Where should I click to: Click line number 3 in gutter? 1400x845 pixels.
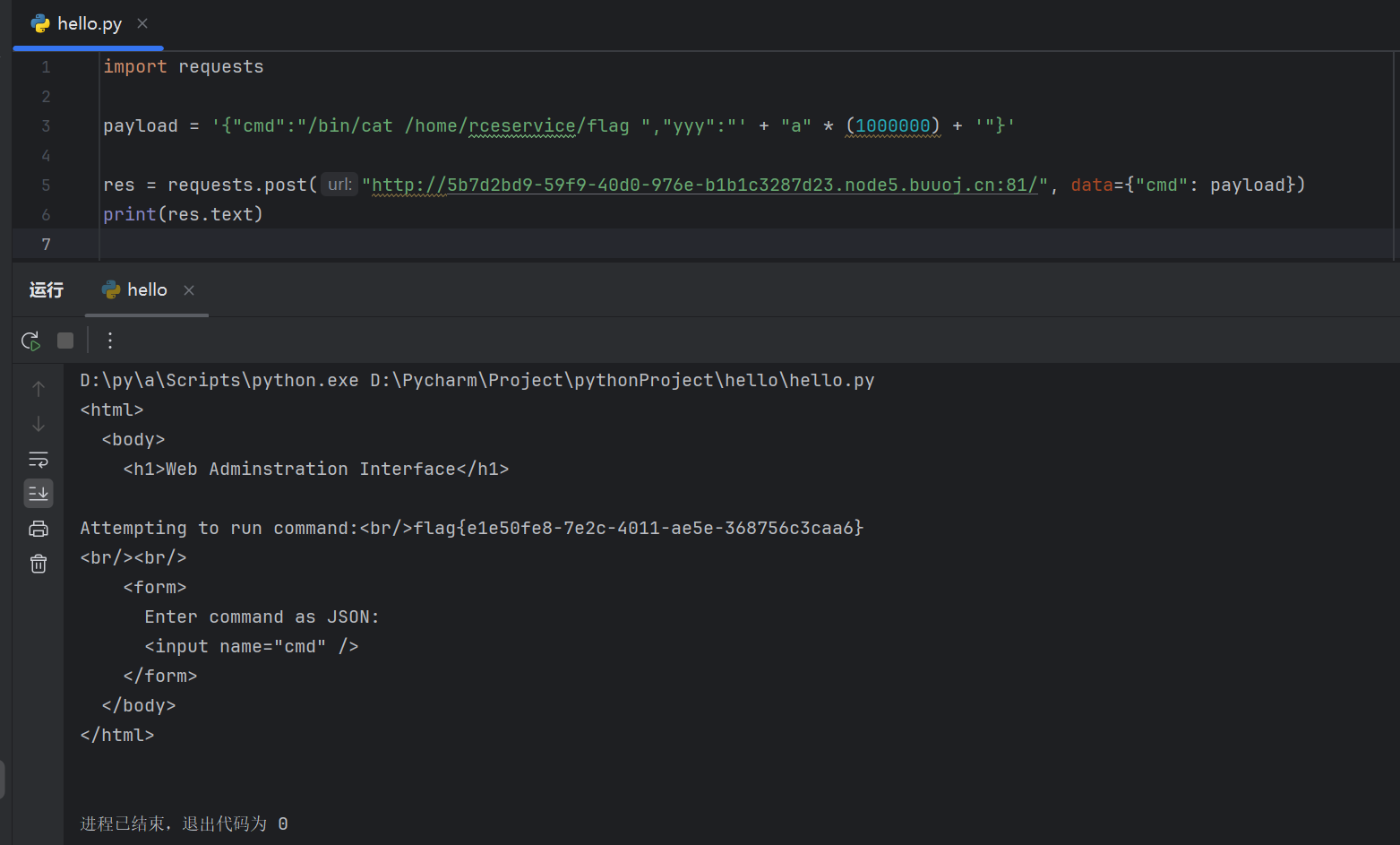coord(46,126)
